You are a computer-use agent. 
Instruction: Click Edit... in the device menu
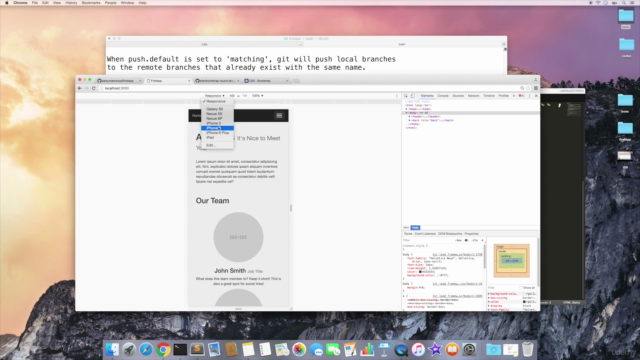point(217,145)
